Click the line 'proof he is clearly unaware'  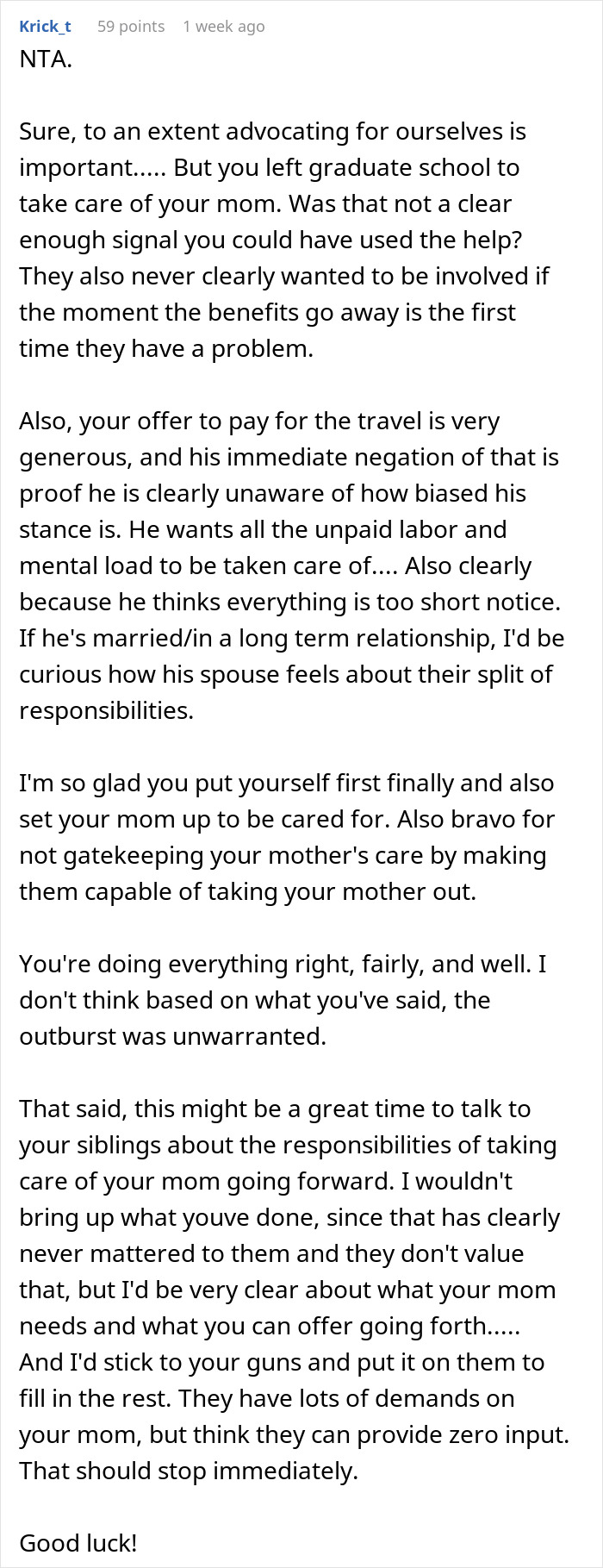pyautogui.click(x=272, y=493)
